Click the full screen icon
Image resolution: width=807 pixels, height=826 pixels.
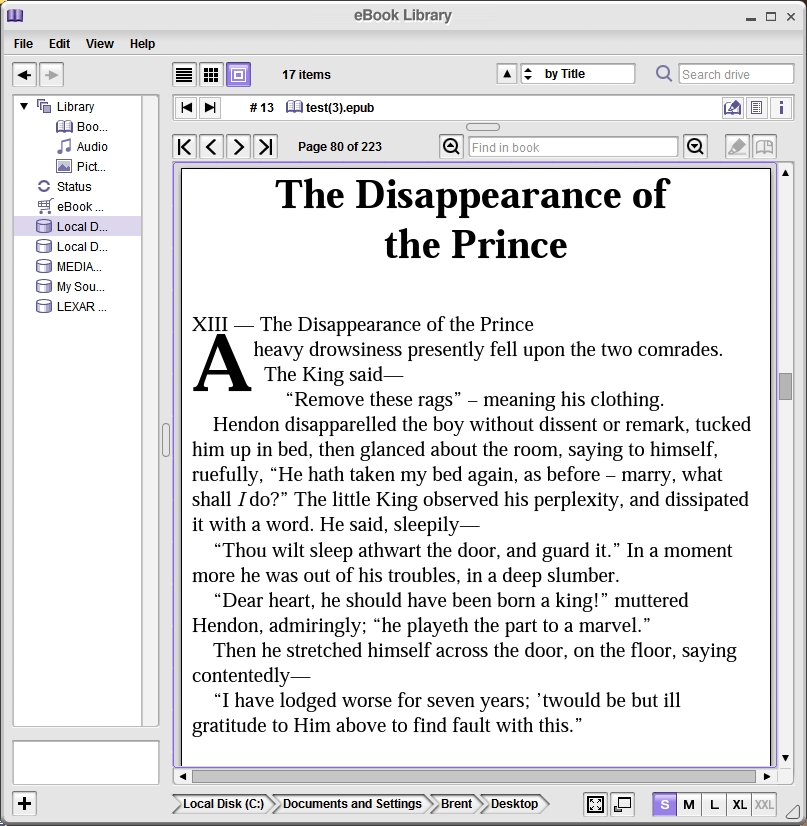point(595,804)
